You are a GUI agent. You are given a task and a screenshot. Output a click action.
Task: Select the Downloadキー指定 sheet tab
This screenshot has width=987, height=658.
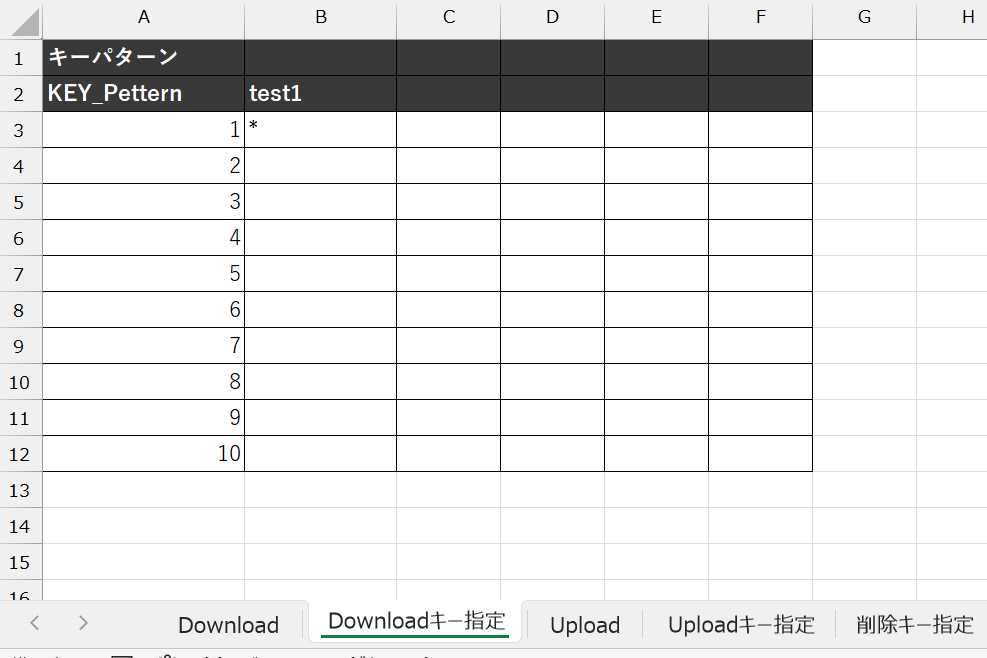(x=415, y=621)
